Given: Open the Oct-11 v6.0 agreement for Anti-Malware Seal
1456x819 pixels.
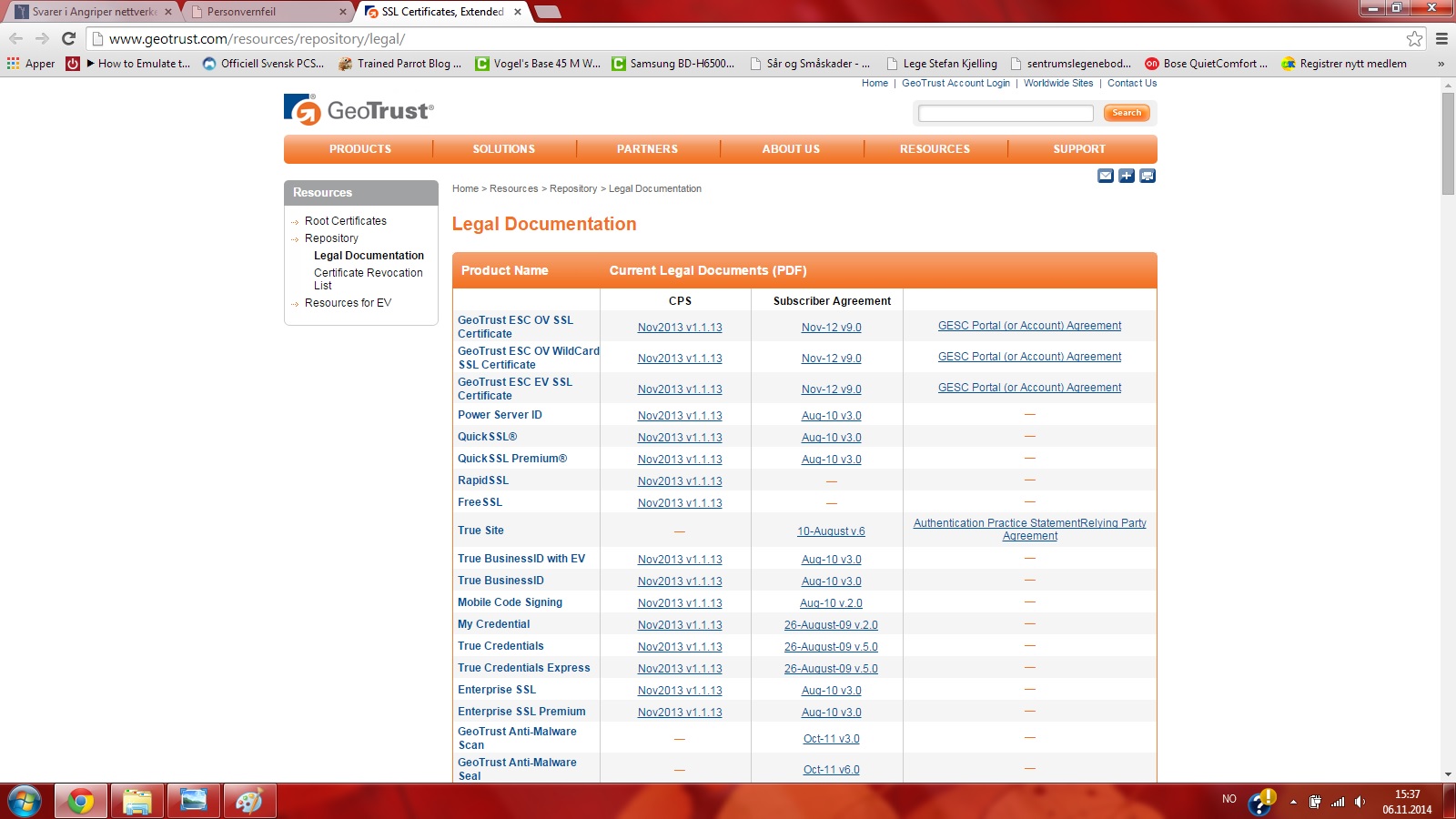Looking at the screenshot, I should point(831,770).
